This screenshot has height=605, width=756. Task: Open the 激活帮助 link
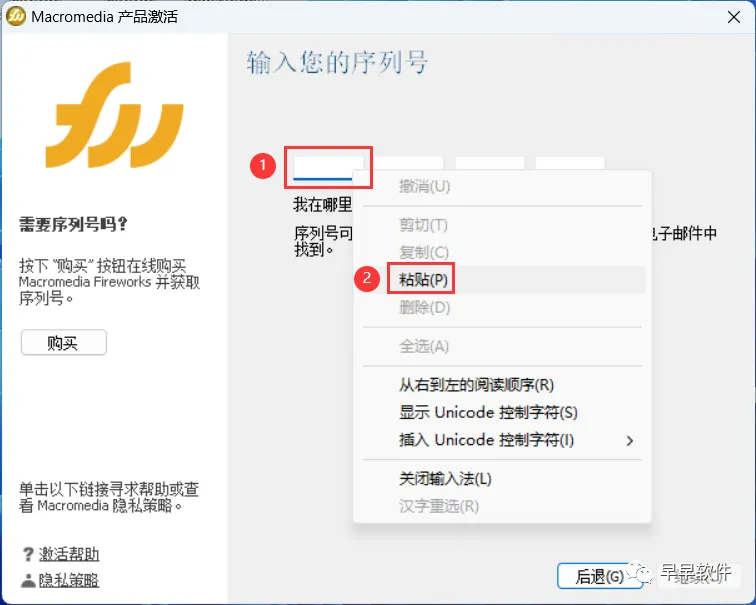[69, 554]
